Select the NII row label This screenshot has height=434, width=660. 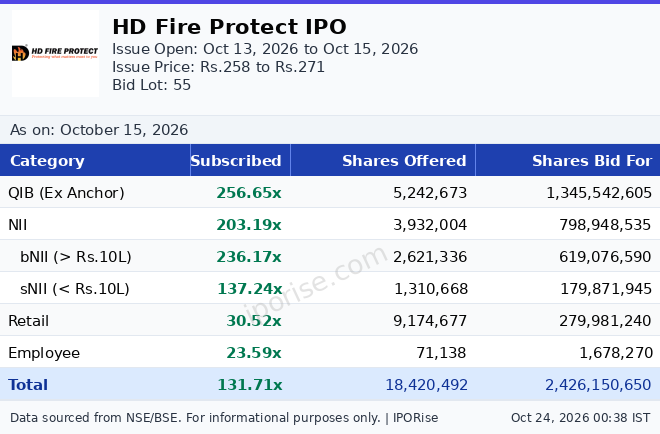point(18,225)
